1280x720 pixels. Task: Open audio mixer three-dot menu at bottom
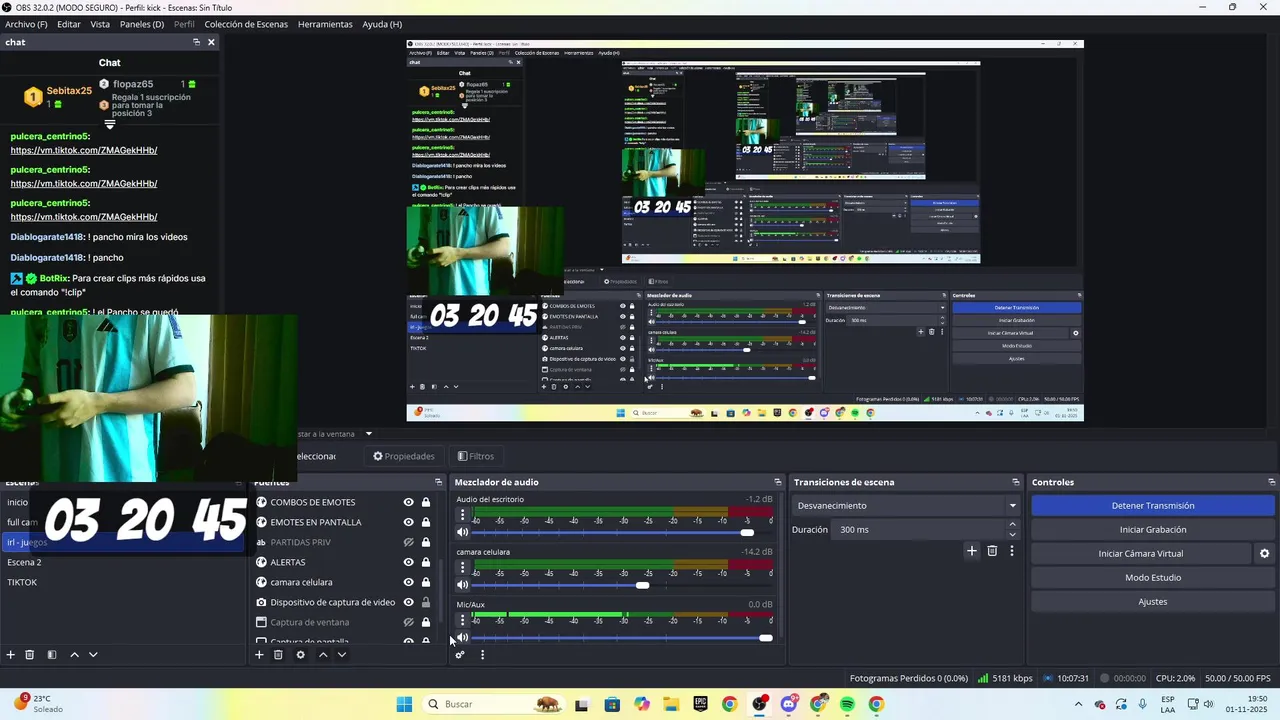[482, 655]
